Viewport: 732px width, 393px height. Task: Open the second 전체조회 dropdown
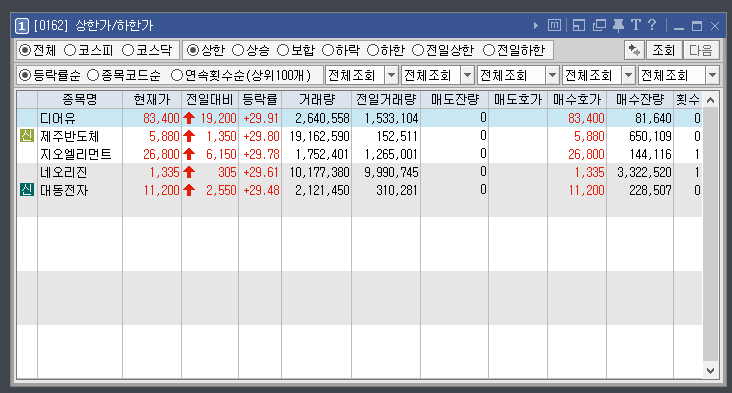[x=467, y=75]
